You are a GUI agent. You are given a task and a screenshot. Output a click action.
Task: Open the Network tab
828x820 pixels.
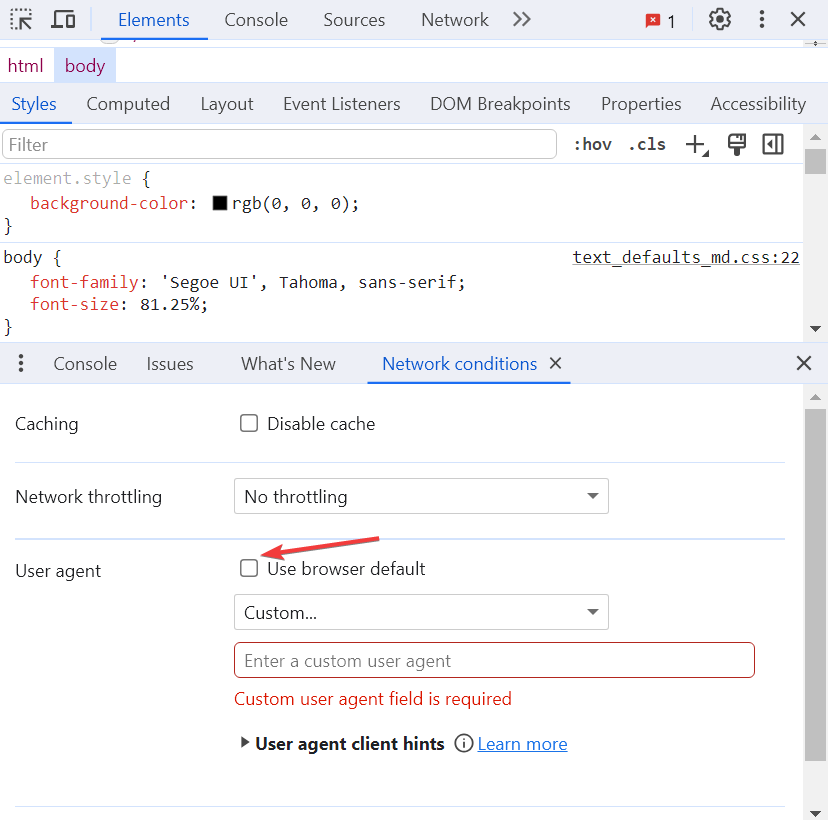click(454, 20)
